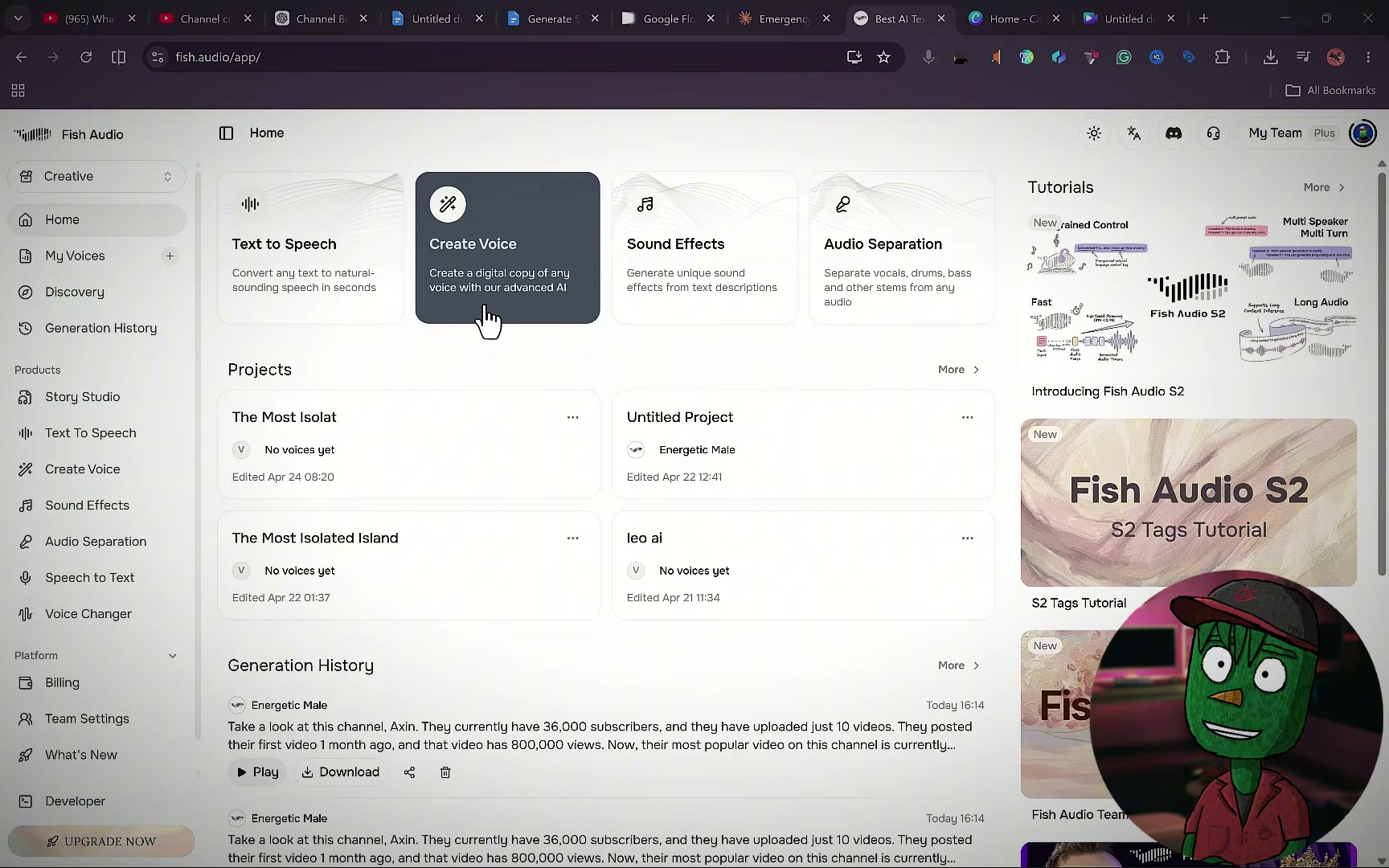The width and height of the screenshot is (1389, 868).
Task: Select Create Voice in the sidebar
Action: click(96, 469)
